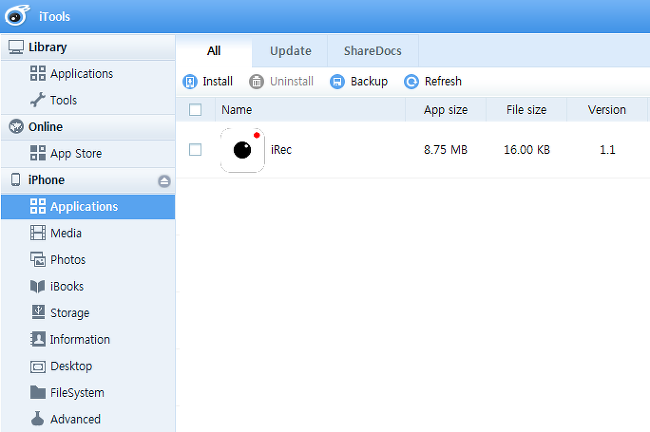The width and height of the screenshot is (650, 432).
Task: Sort by the Name column header
Action: tap(310, 110)
